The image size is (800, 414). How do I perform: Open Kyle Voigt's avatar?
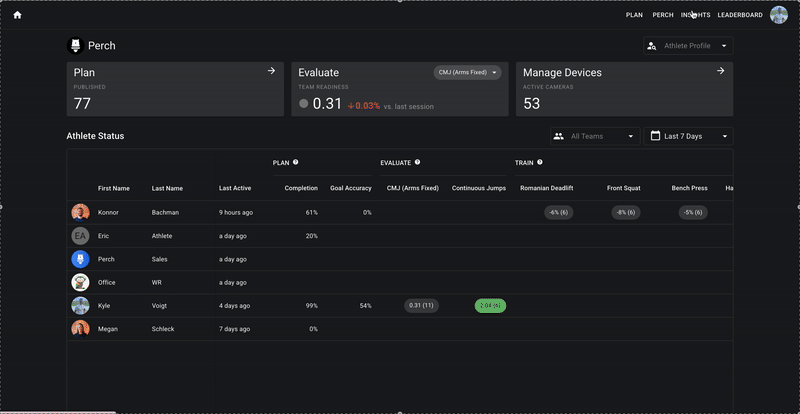pos(81,306)
